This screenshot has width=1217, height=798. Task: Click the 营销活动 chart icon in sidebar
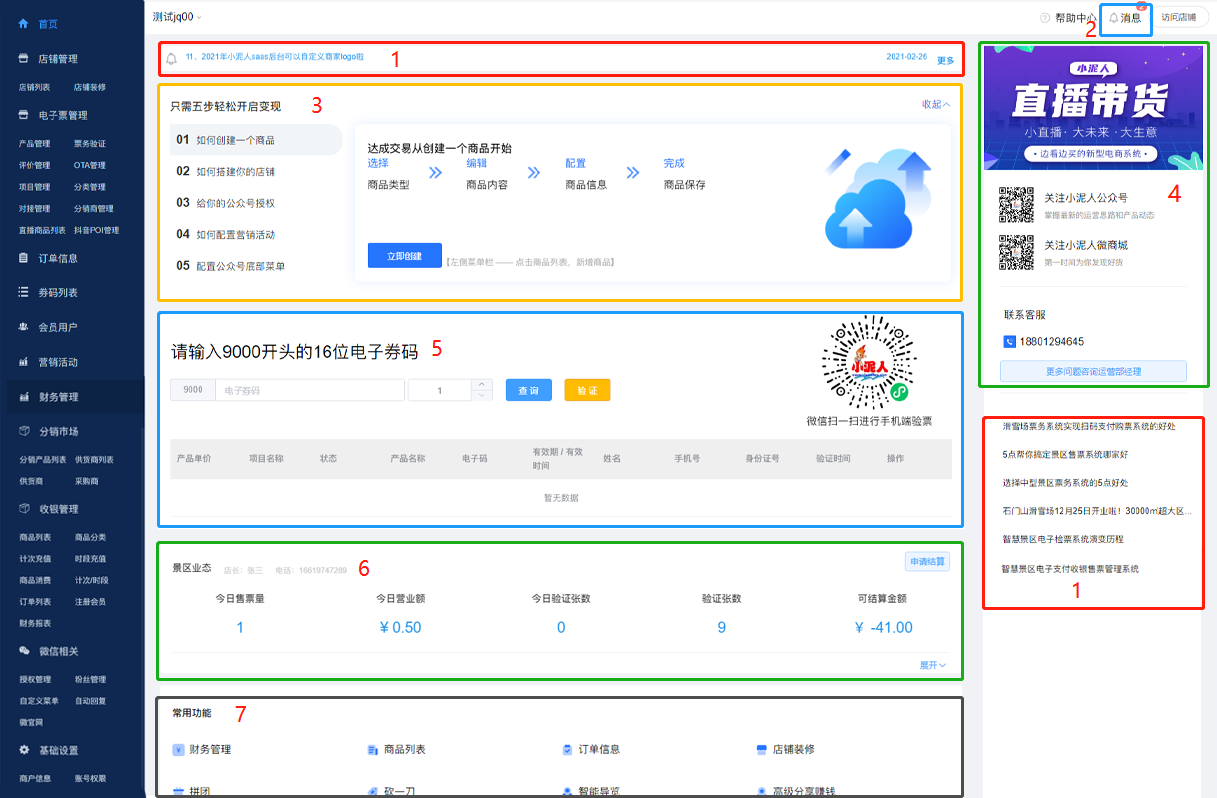tap(24, 362)
